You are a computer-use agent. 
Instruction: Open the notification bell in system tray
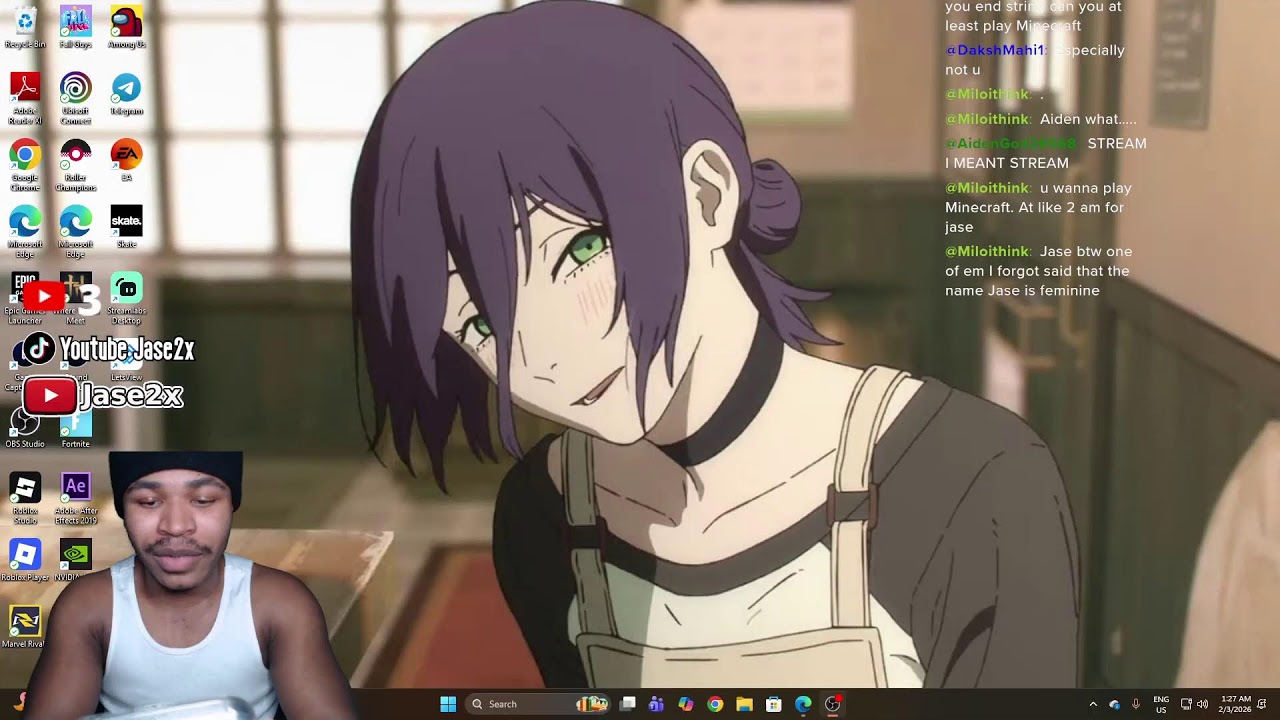[1262, 704]
